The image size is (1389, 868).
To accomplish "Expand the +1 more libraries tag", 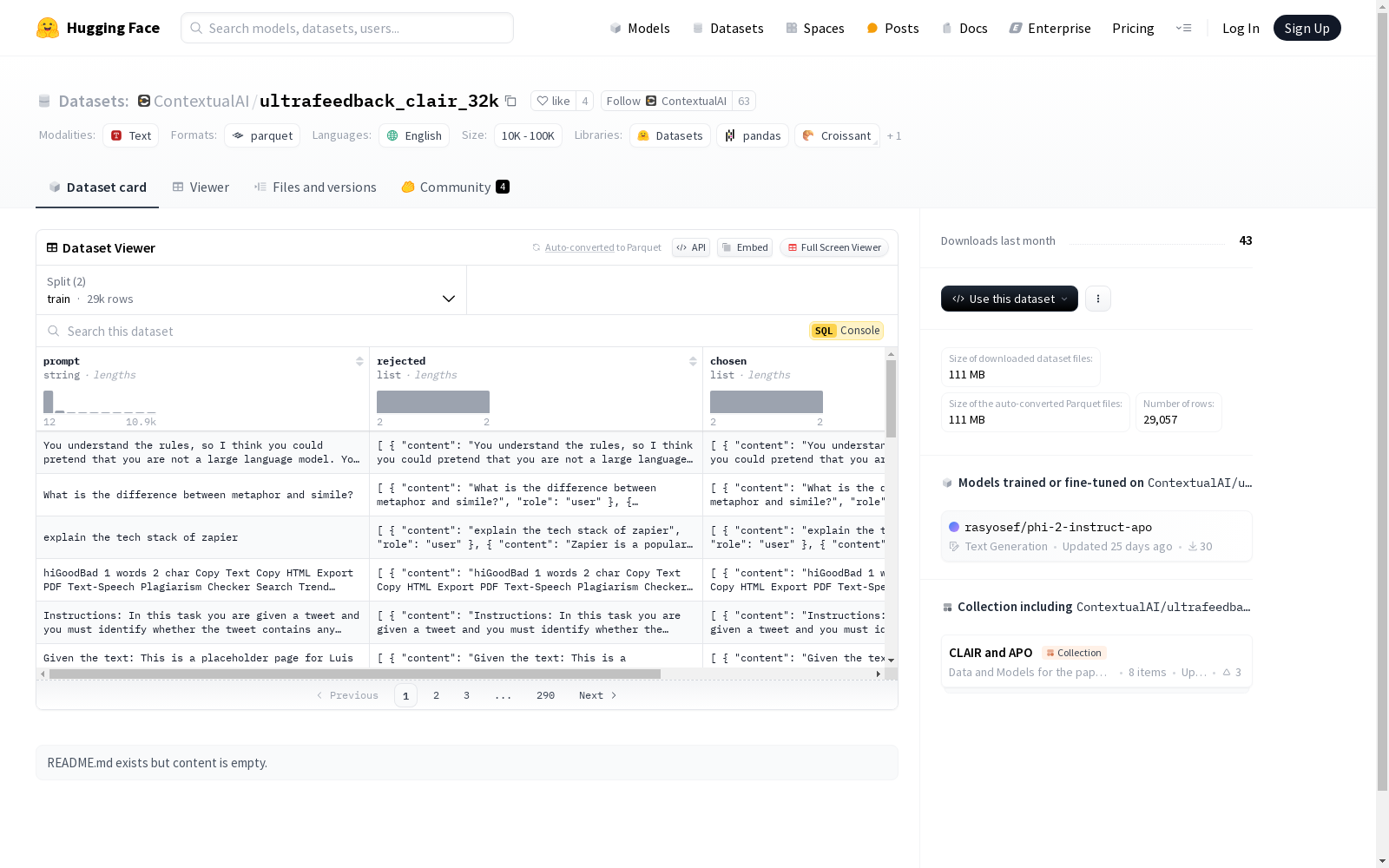I will 894,135.
